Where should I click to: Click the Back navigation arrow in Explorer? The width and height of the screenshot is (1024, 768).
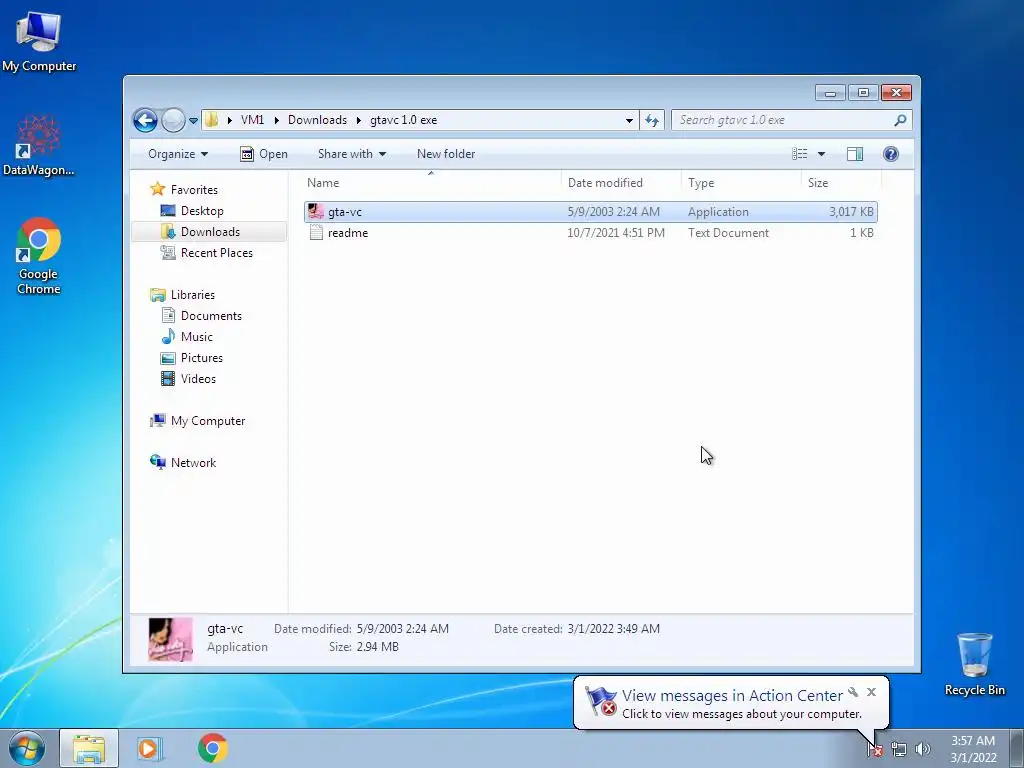[x=145, y=120]
